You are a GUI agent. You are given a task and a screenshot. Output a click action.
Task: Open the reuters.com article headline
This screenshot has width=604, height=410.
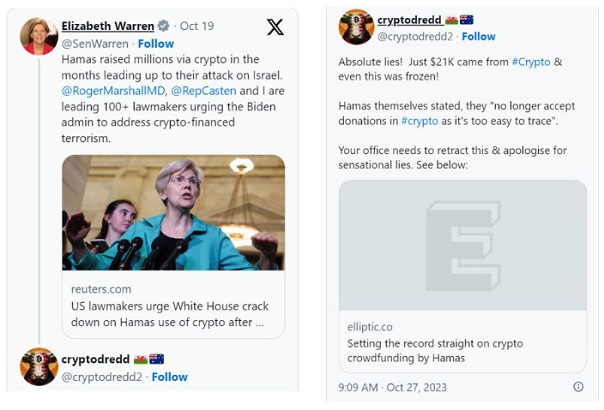[x=169, y=314]
